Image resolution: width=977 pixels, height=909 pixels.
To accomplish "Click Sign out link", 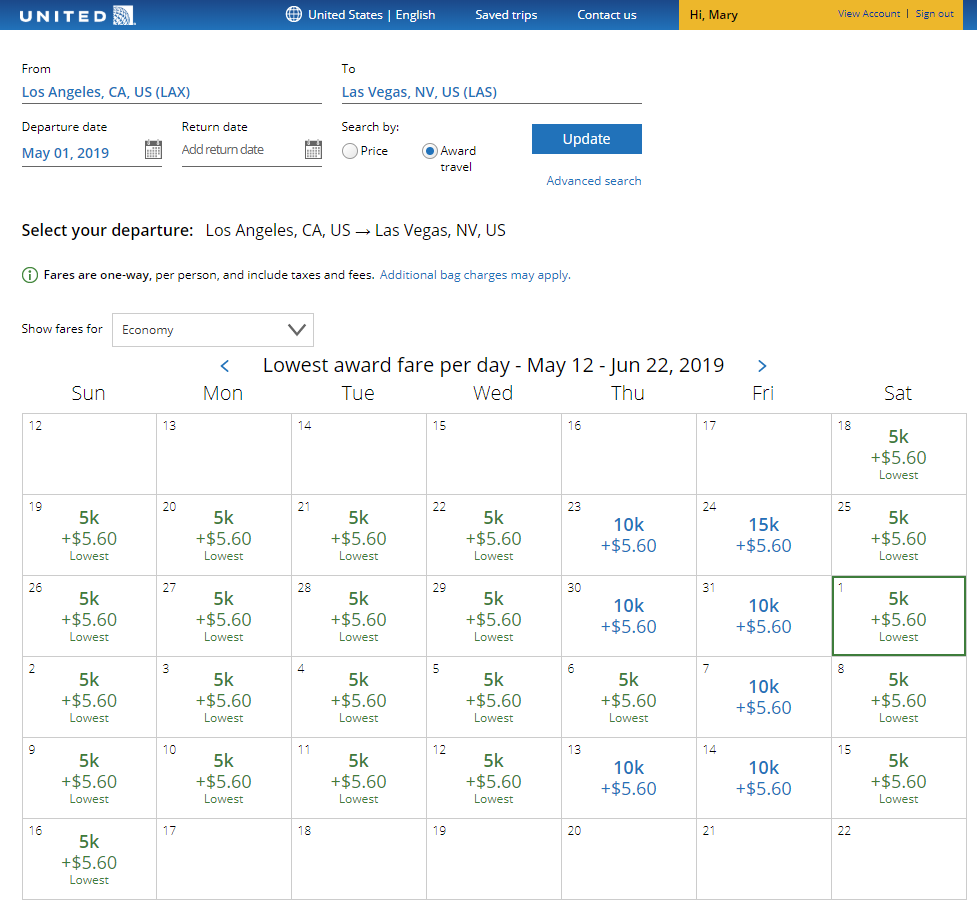I will (x=934, y=14).
